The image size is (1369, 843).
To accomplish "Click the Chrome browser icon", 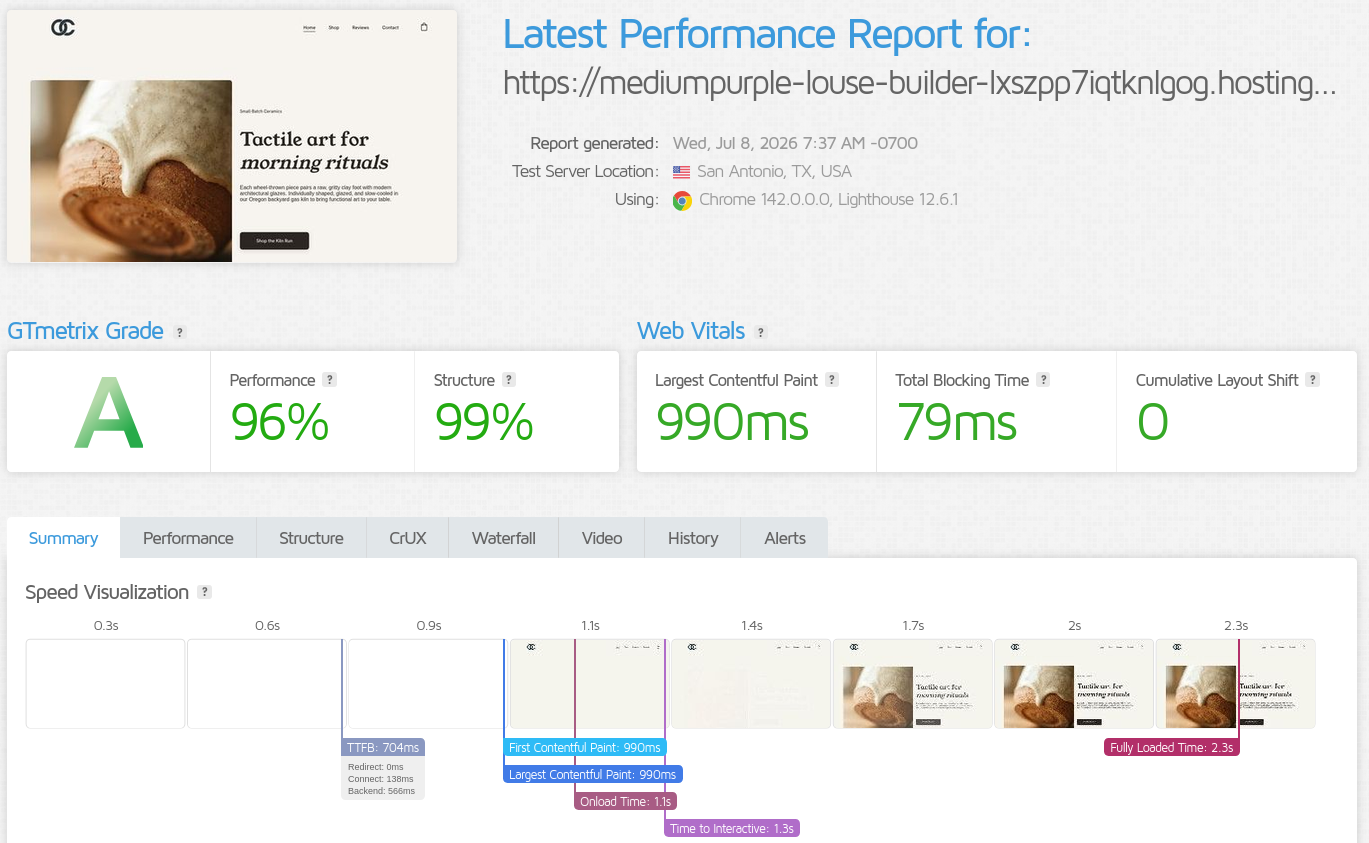I will [x=682, y=200].
